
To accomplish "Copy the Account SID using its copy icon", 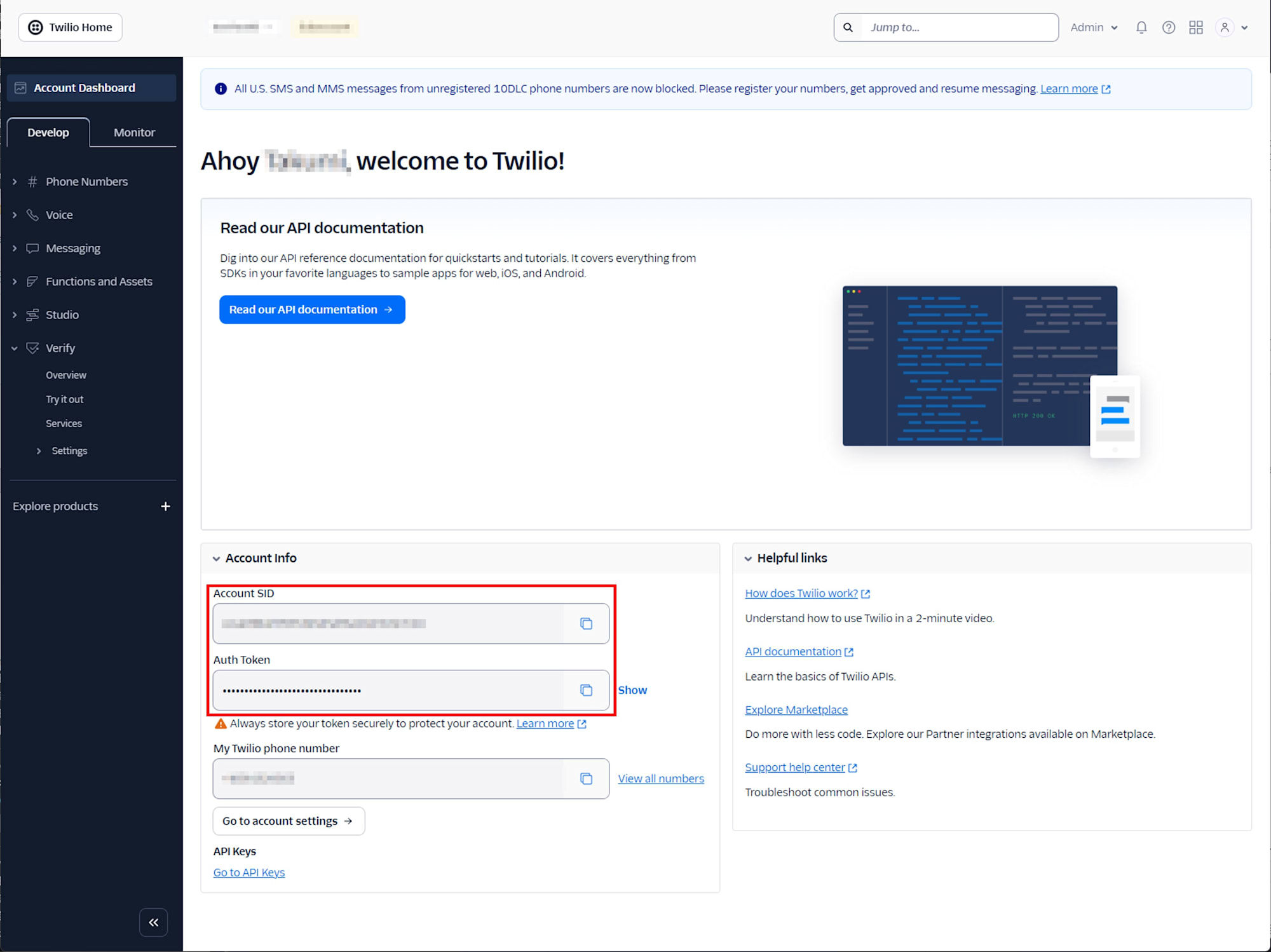I will (586, 623).
